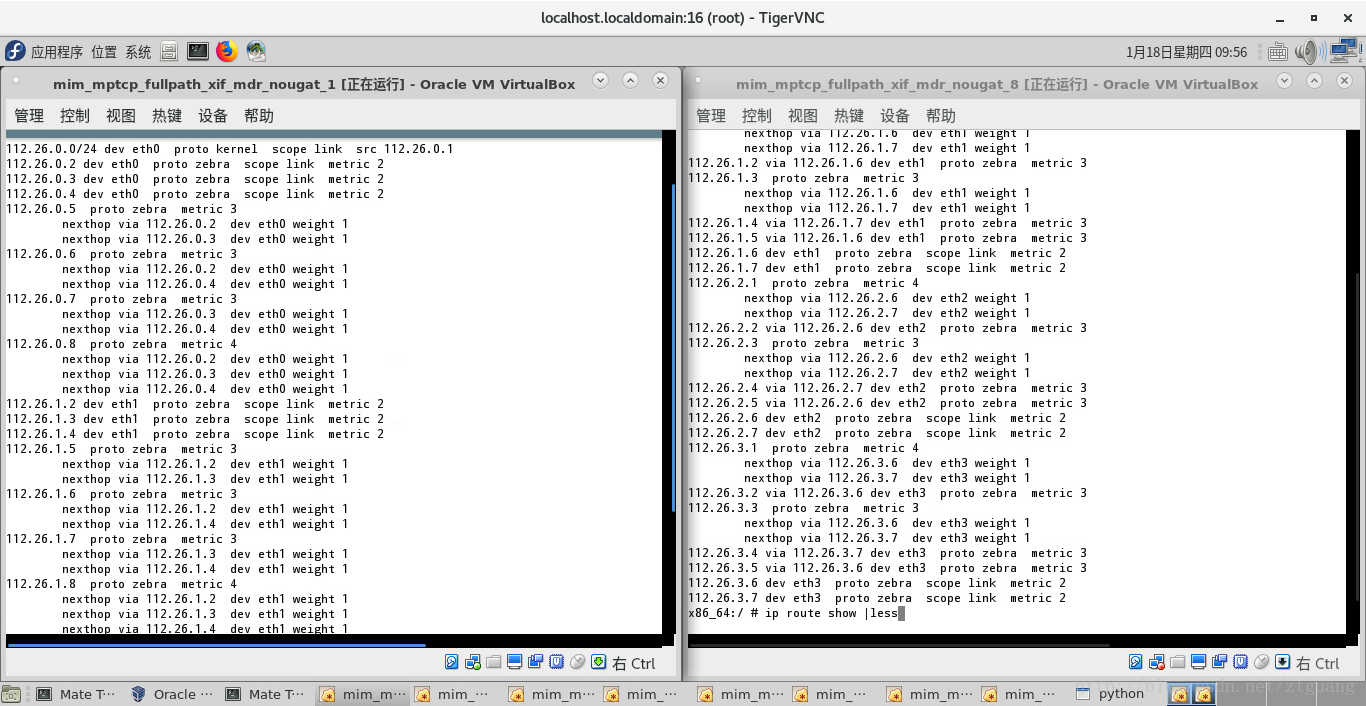
Task: Click '112.26.1.8 proto zebra metric 4' line
Action: click(122, 584)
